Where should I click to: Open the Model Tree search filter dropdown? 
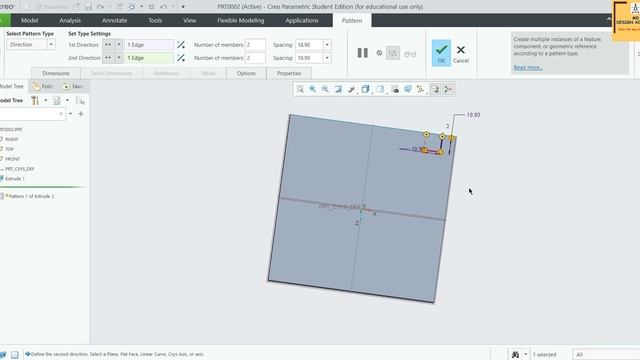click(x=71, y=114)
